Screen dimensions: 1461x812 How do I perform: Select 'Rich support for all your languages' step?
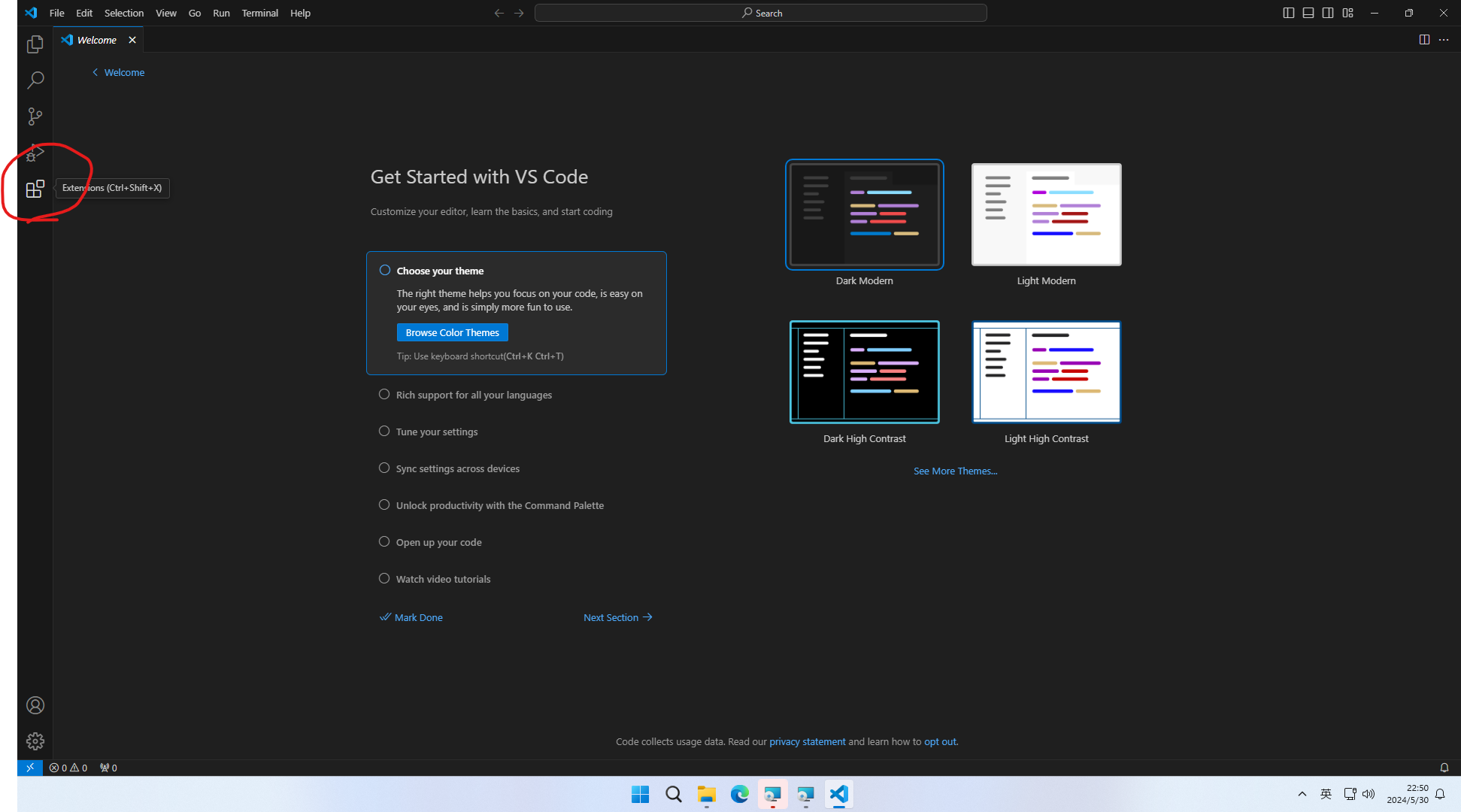click(x=474, y=395)
